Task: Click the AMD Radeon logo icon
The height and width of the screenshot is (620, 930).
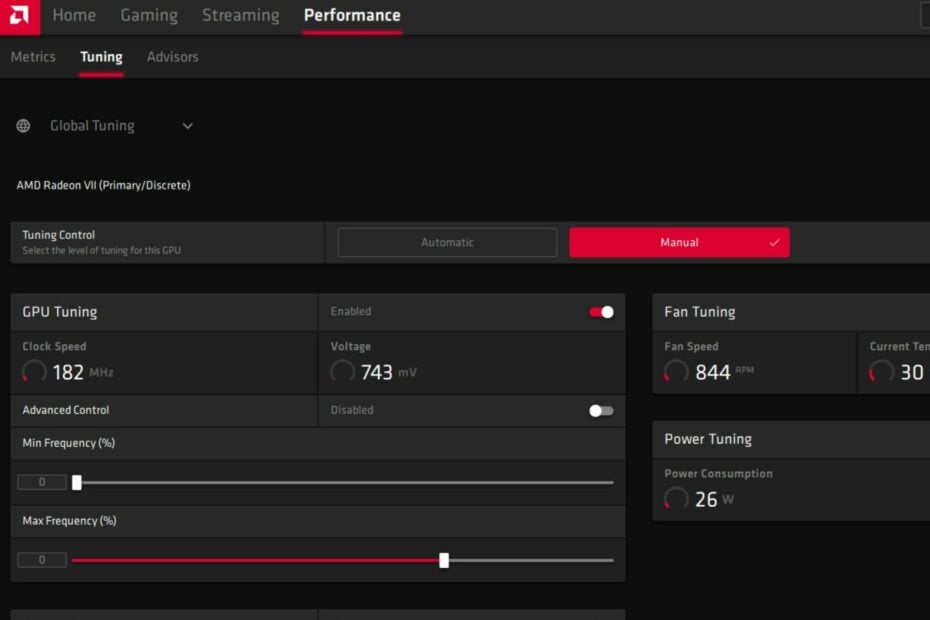Action: tap(20, 15)
